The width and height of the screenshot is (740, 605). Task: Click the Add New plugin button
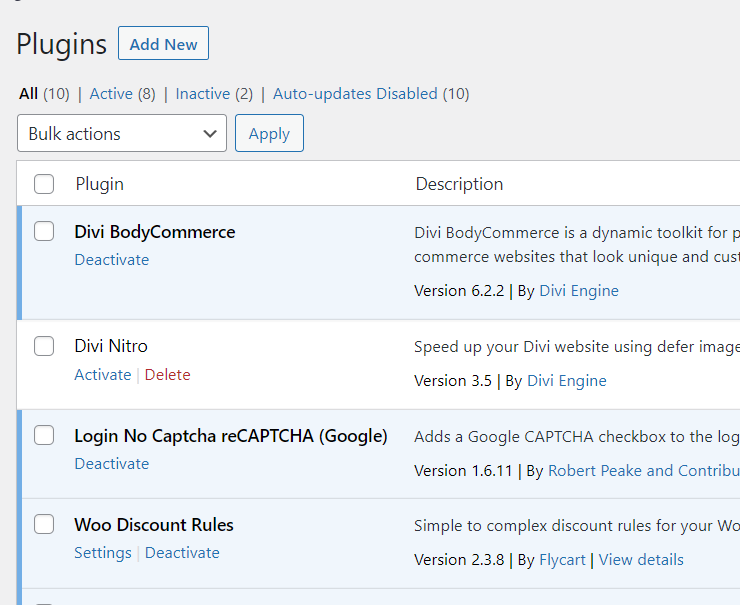(163, 44)
